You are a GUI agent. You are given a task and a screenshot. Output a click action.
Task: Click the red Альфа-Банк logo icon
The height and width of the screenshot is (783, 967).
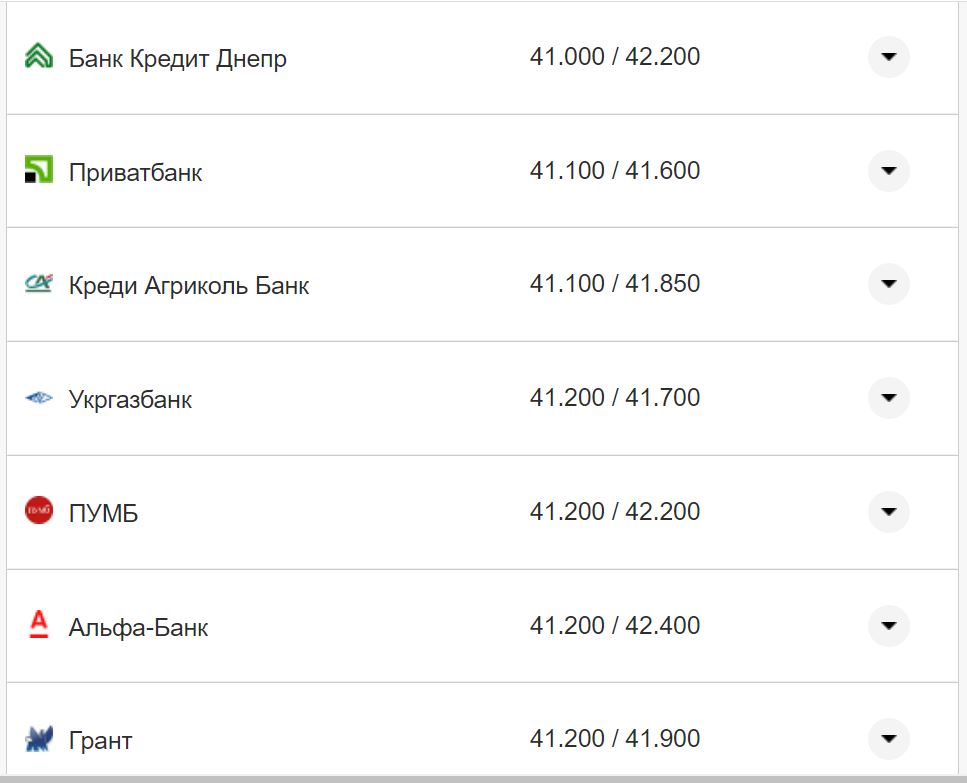click(38, 626)
